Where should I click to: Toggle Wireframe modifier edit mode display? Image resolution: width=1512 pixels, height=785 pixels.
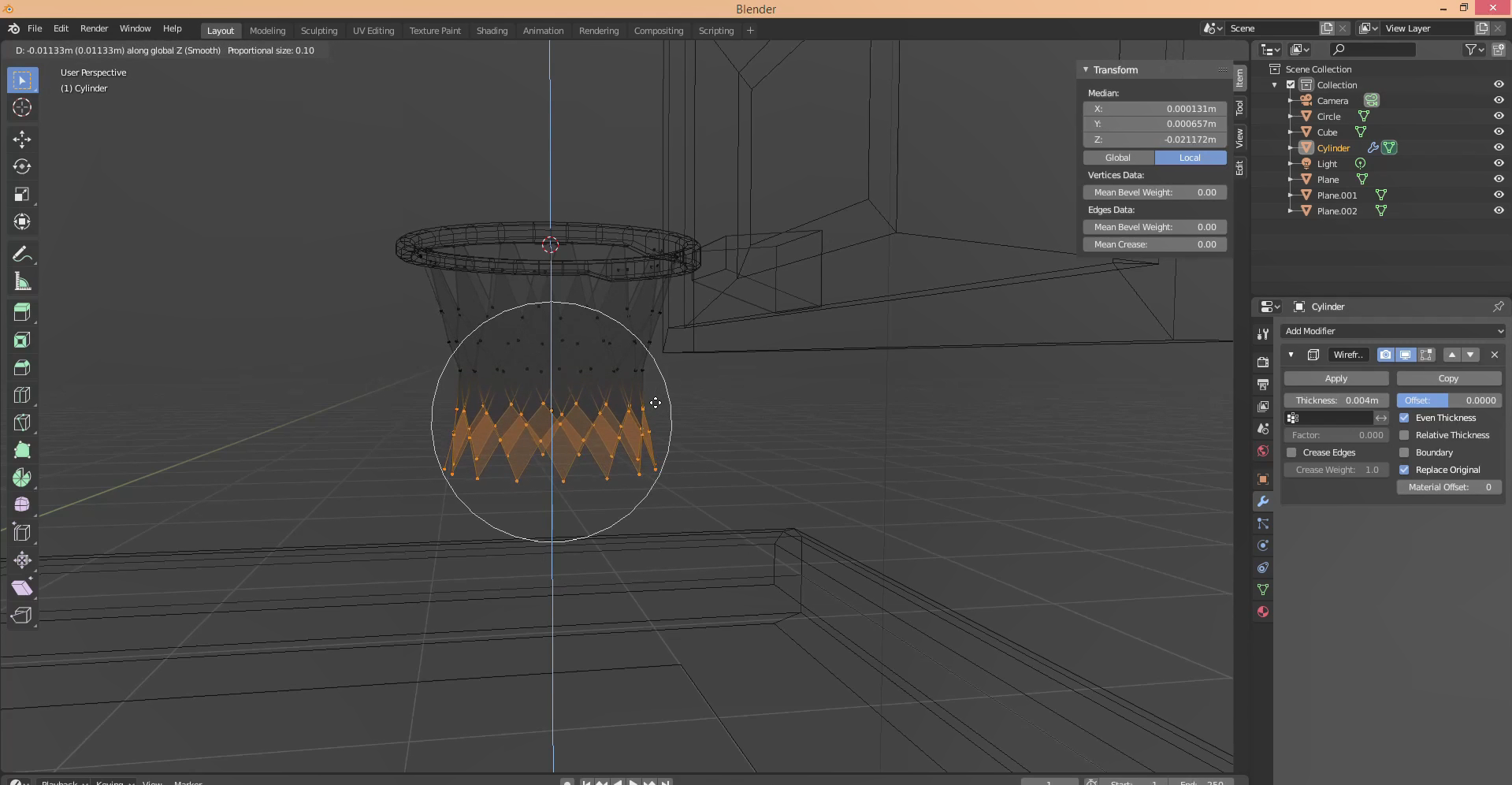(x=1426, y=355)
